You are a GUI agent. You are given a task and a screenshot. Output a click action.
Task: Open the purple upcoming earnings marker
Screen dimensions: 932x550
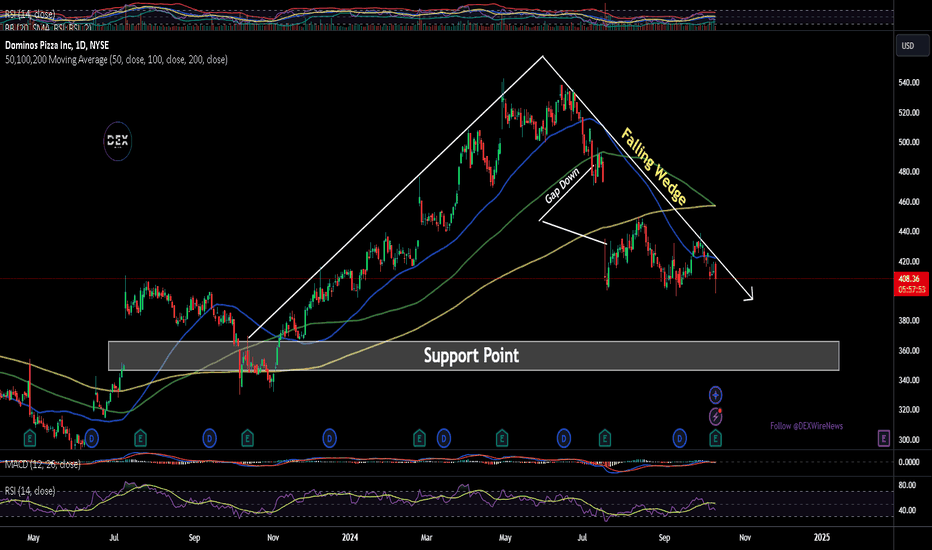point(884,439)
